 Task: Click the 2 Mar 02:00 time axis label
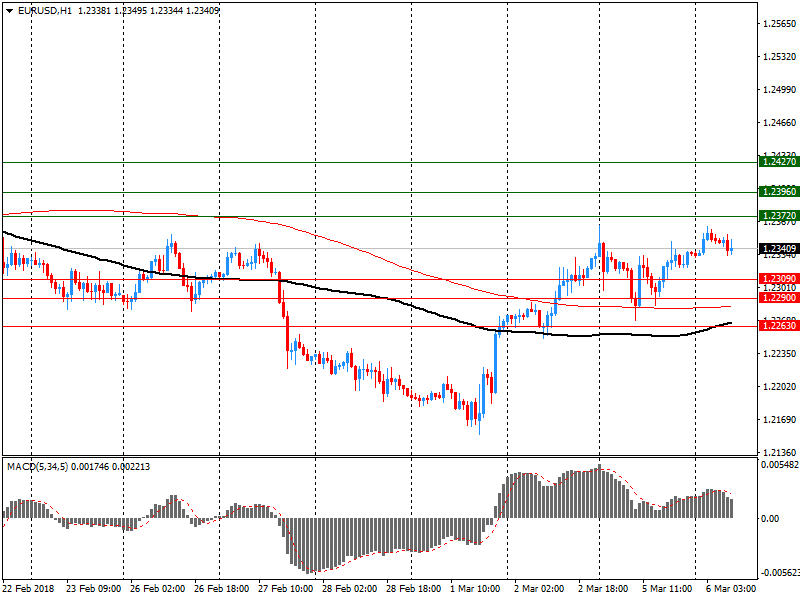tap(539, 589)
